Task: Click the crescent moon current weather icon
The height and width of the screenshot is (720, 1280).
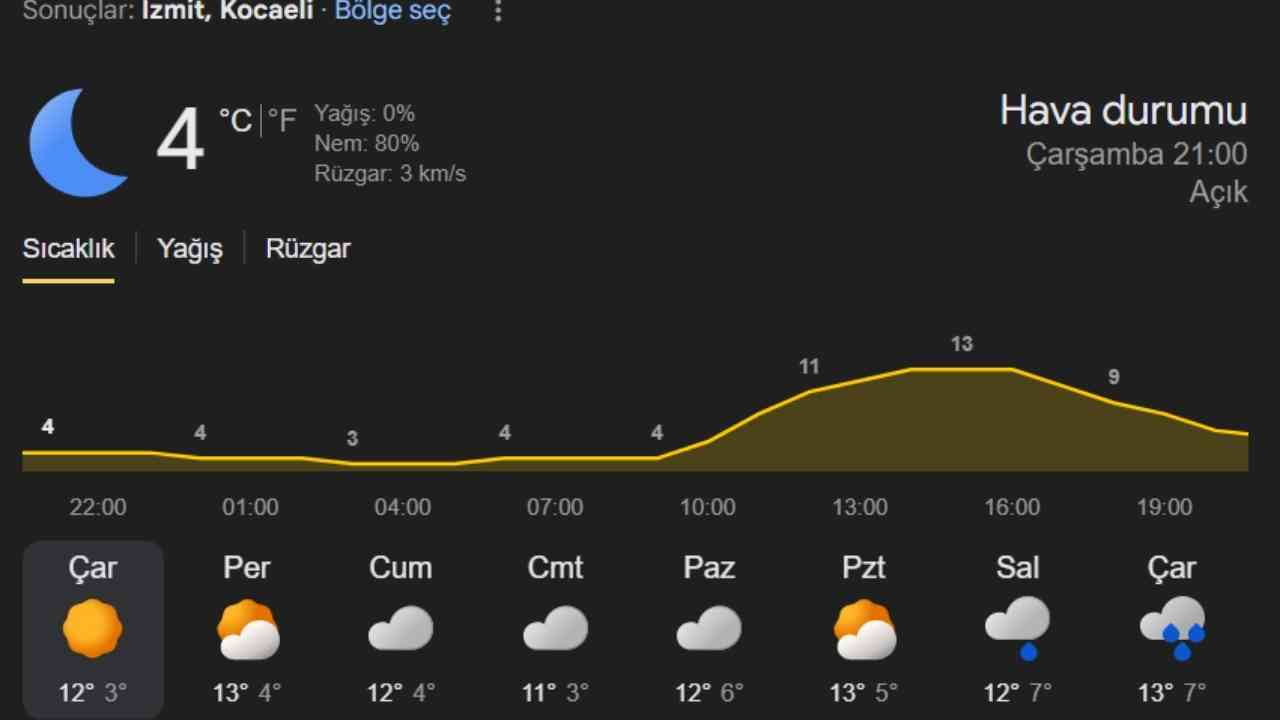Action: coord(78,142)
